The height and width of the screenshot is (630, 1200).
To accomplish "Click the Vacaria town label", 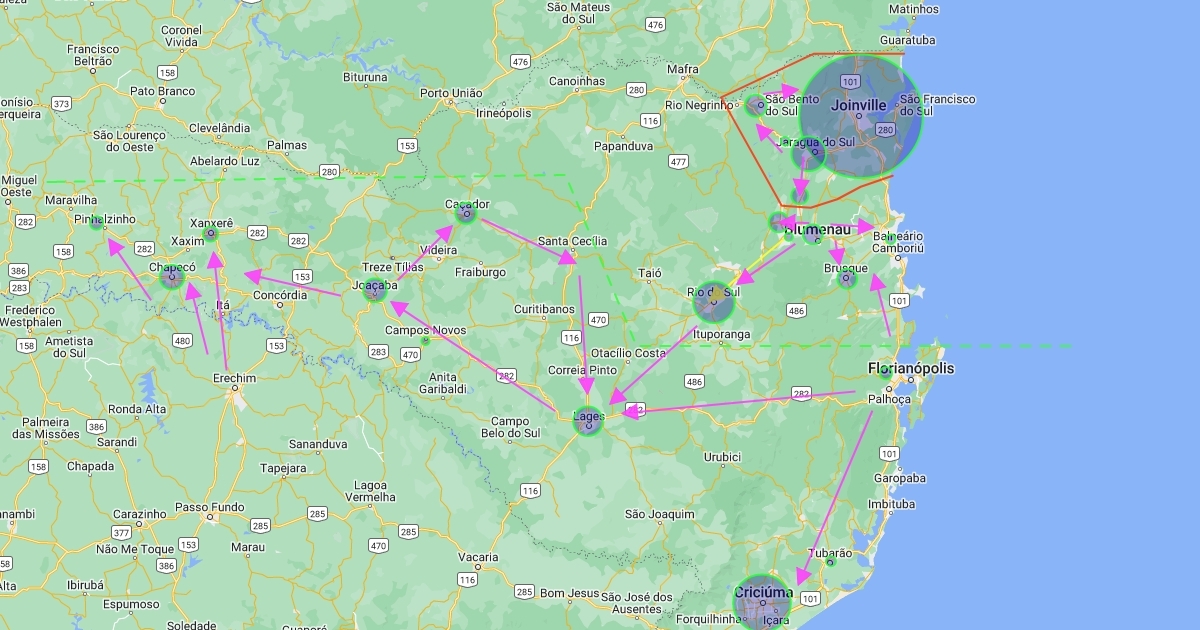I will point(478,557).
